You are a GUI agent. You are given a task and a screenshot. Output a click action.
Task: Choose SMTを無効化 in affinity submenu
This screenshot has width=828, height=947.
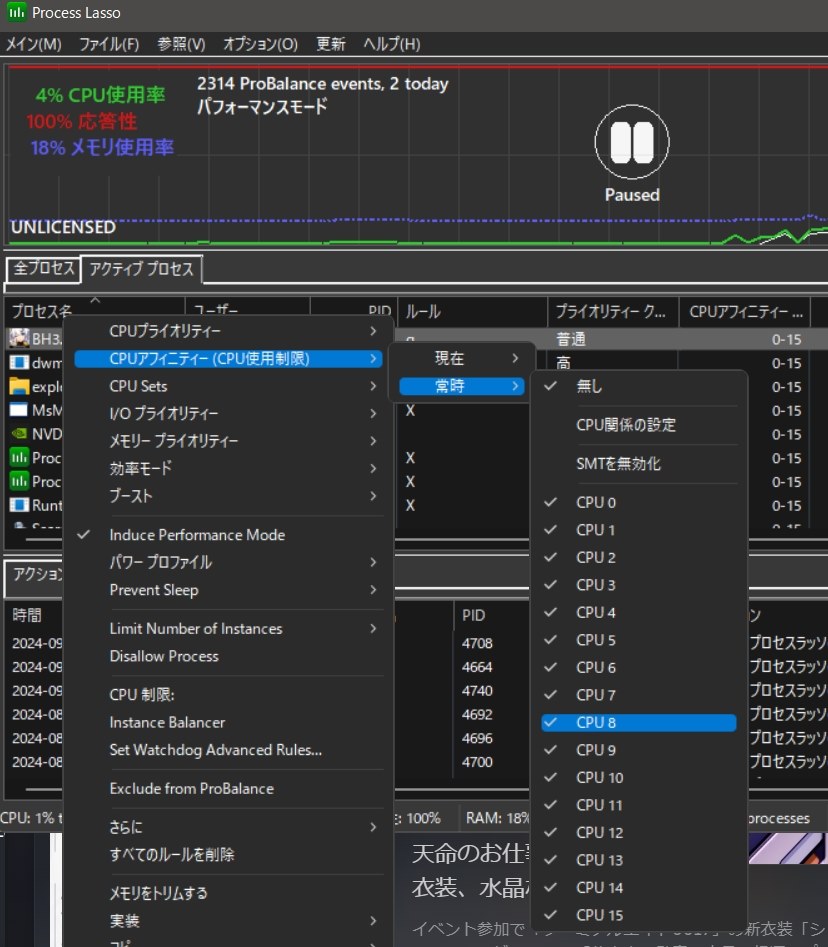click(618, 464)
